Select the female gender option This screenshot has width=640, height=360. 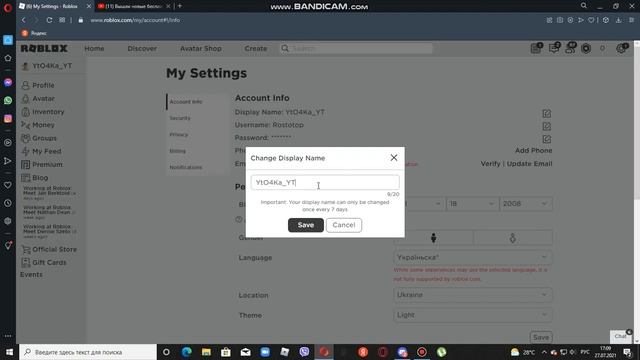pos(513,238)
